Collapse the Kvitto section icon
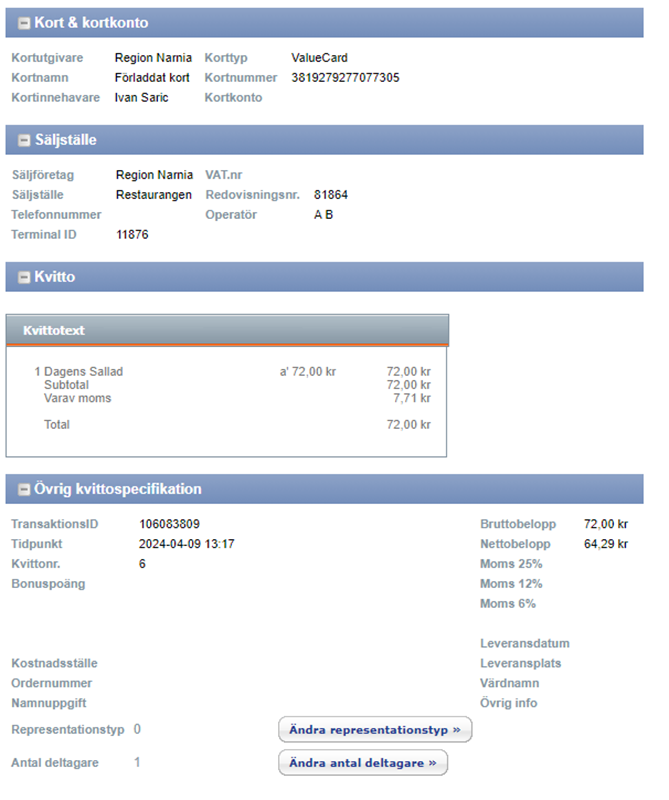The image size is (669, 800). [x=24, y=277]
